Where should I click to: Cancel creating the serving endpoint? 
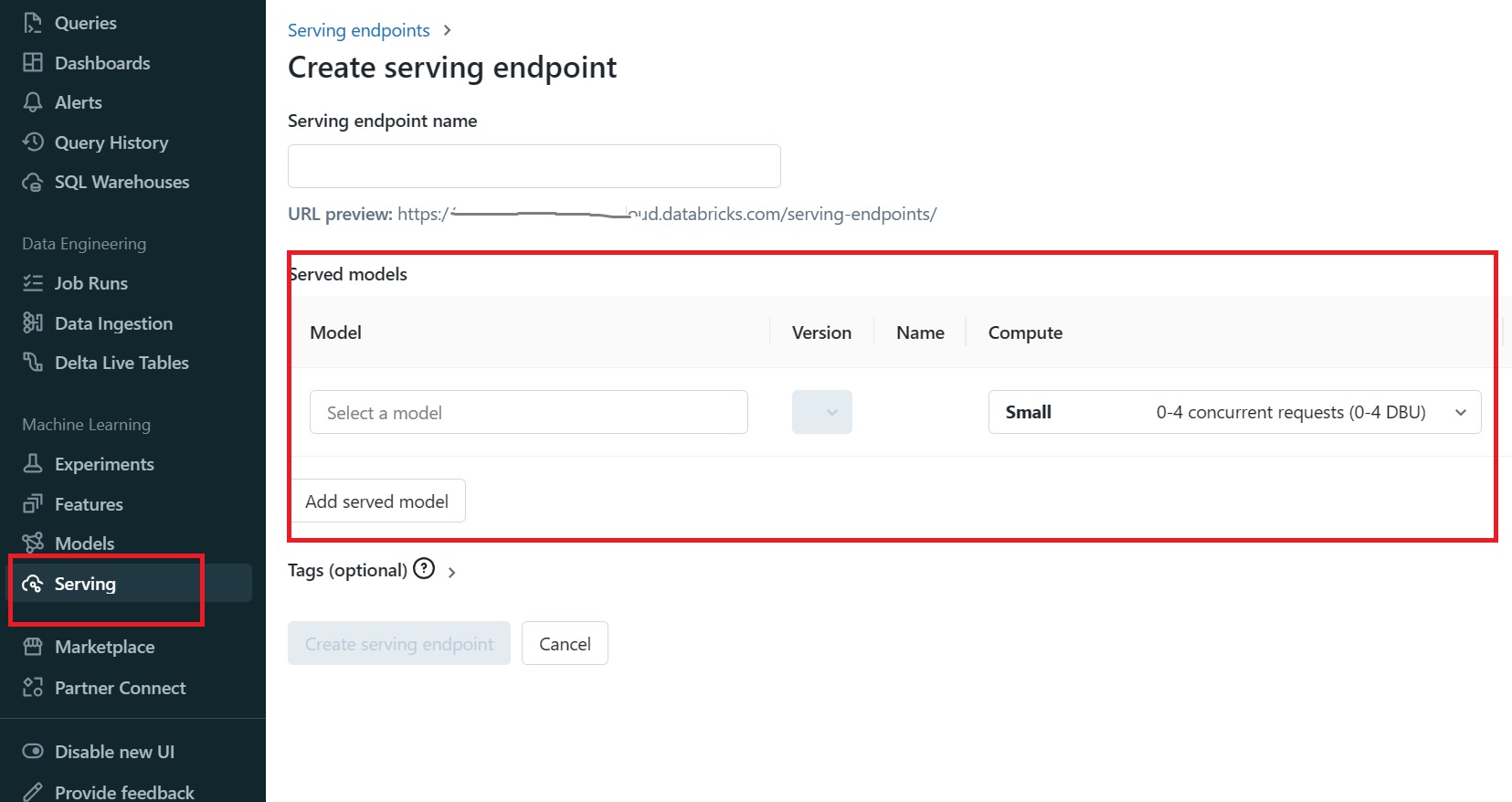coord(565,644)
